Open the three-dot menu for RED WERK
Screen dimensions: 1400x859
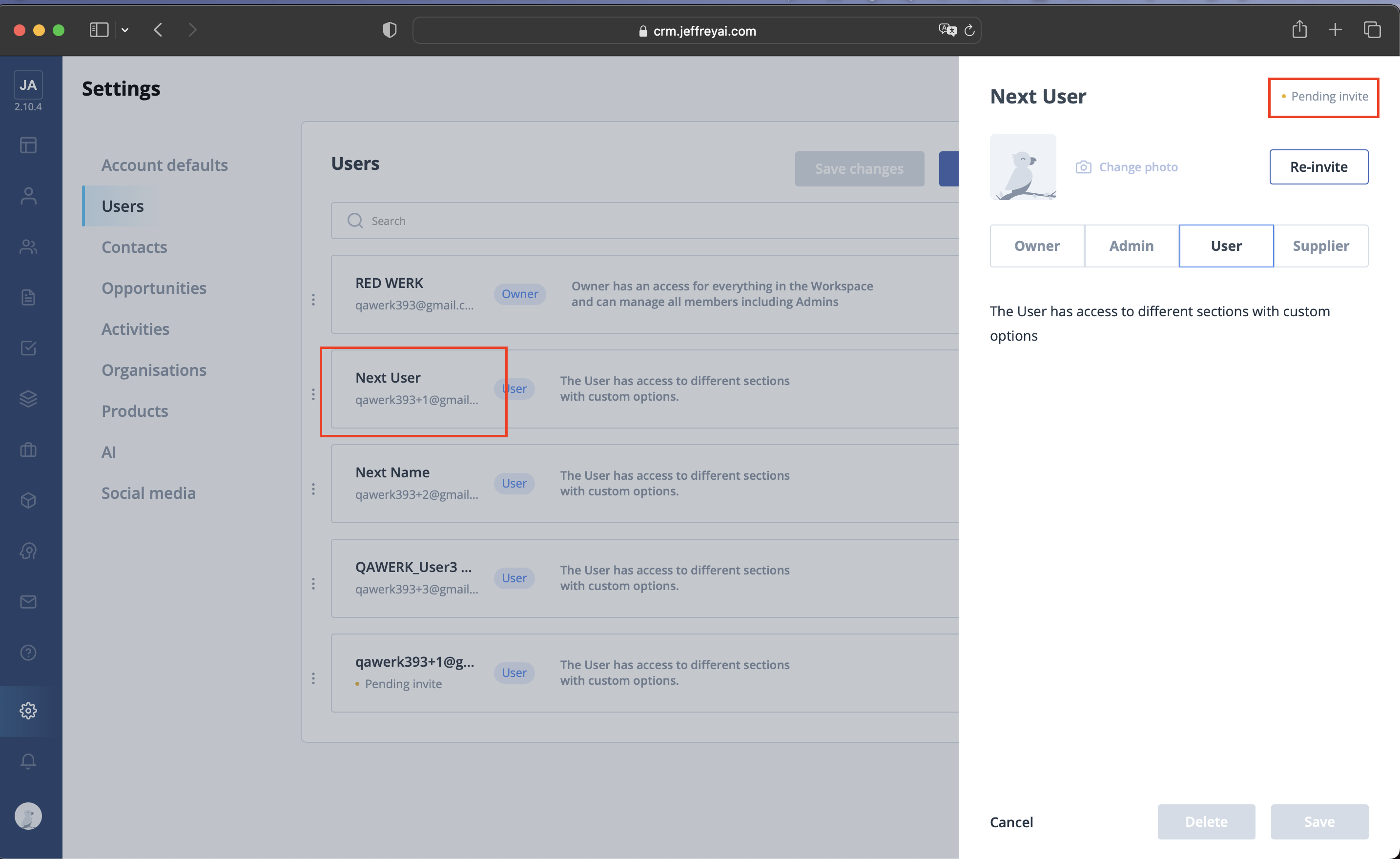tap(313, 299)
